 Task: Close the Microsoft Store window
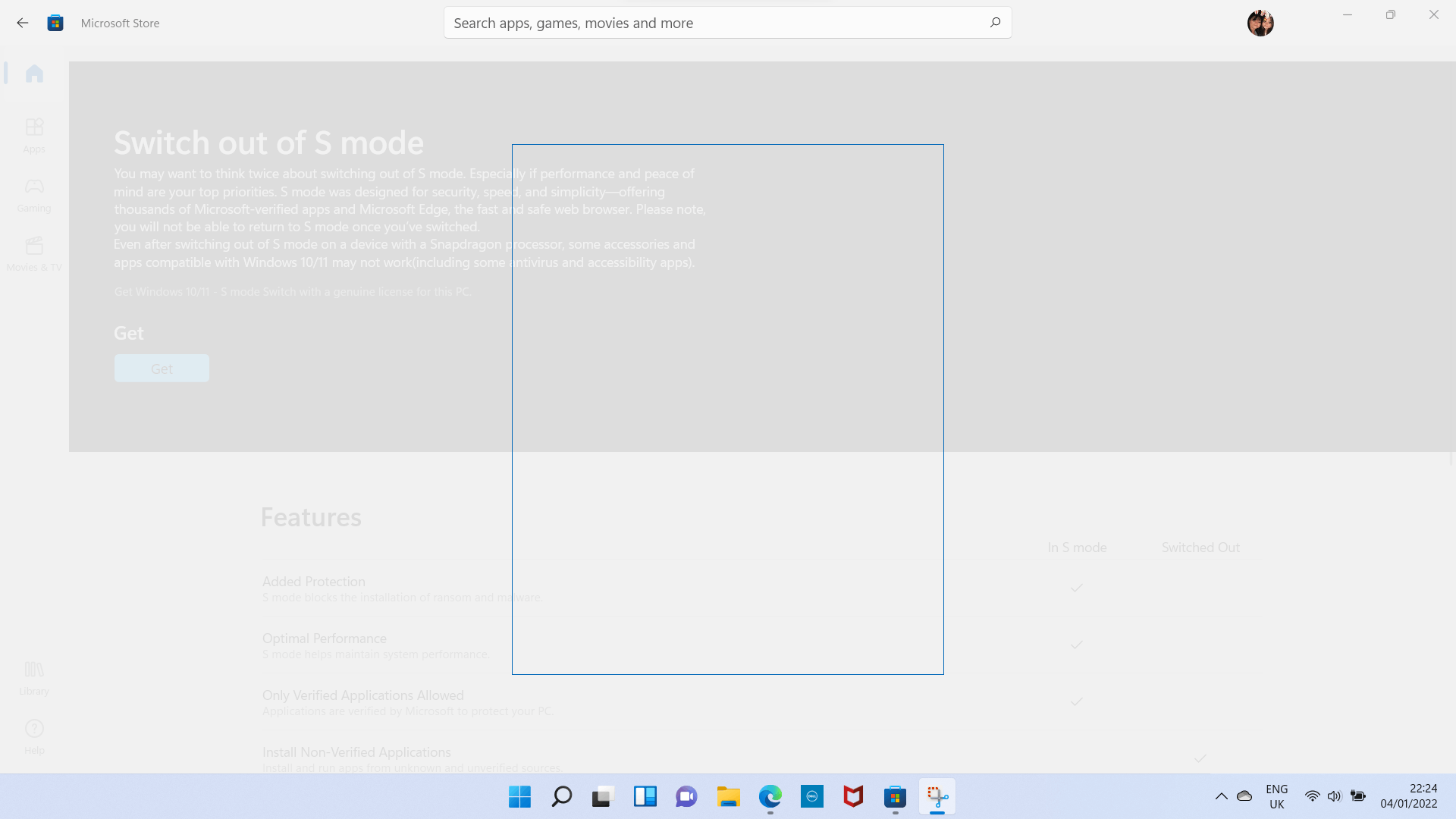1434,15
